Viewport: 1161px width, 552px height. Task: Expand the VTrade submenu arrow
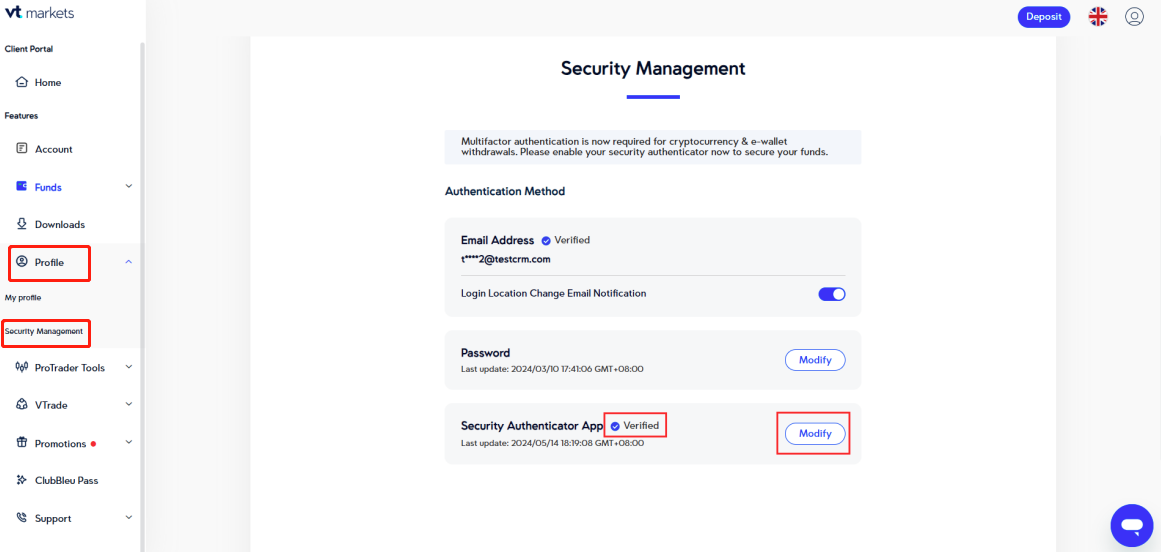(128, 405)
